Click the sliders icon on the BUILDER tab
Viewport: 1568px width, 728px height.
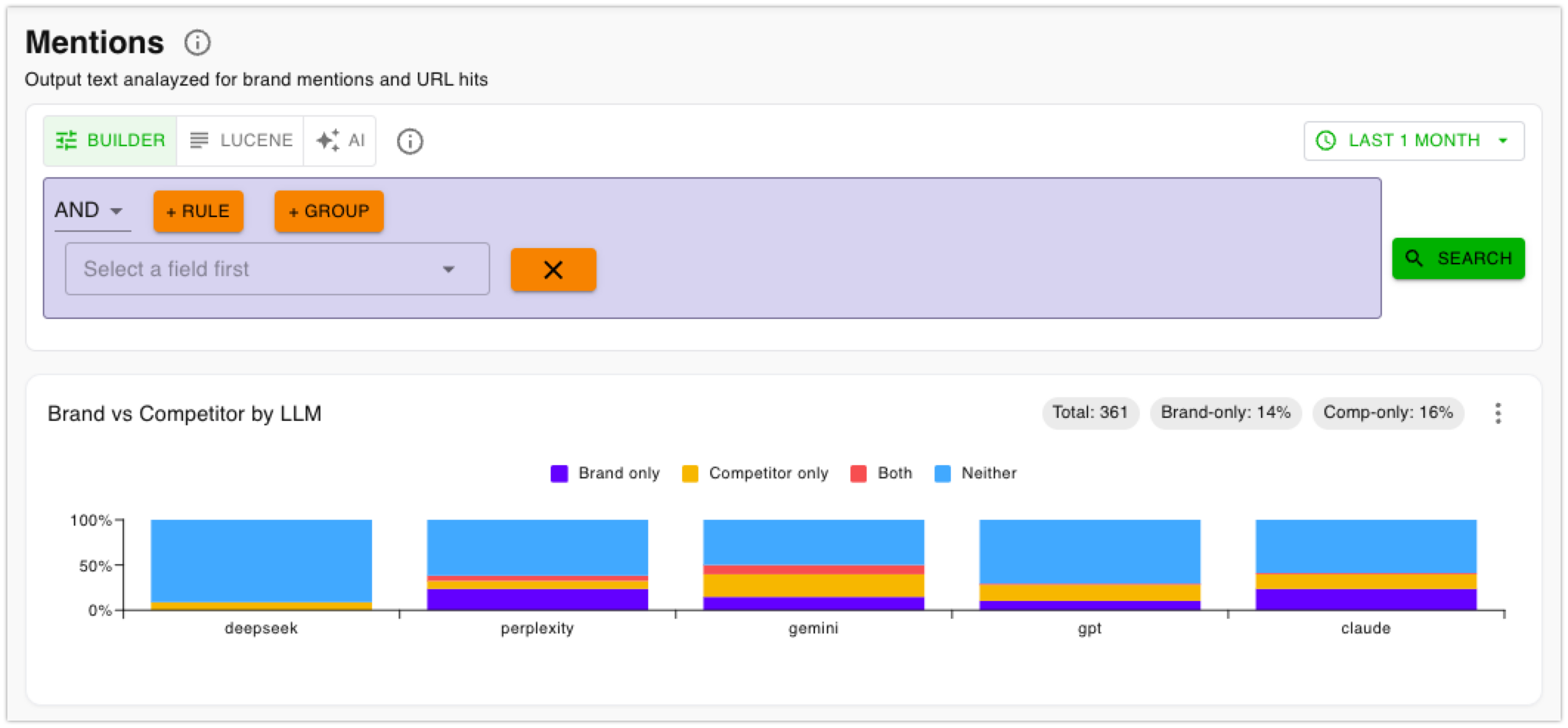coord(67,140)
